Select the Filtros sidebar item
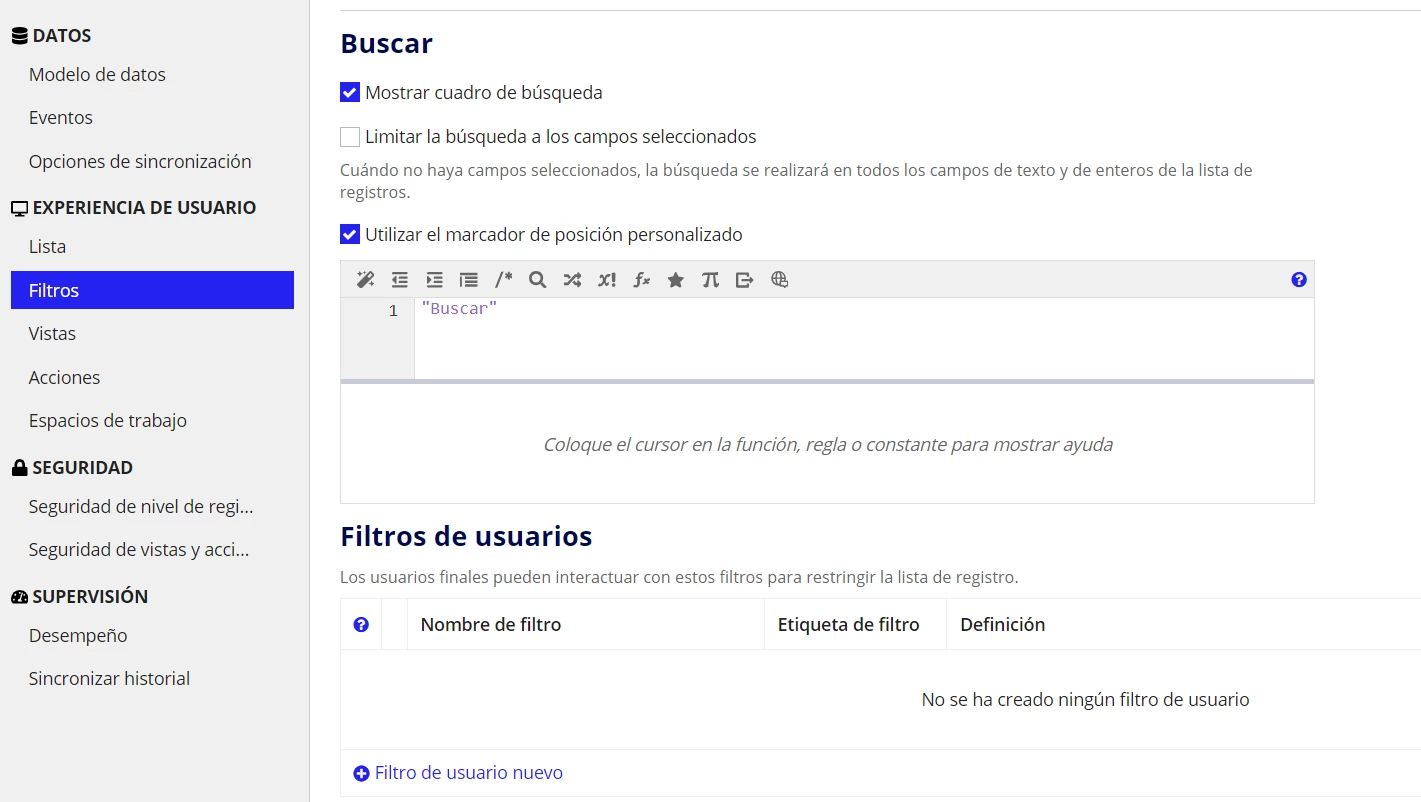The width and height of the screenshot is (1421, 802). 152,290
